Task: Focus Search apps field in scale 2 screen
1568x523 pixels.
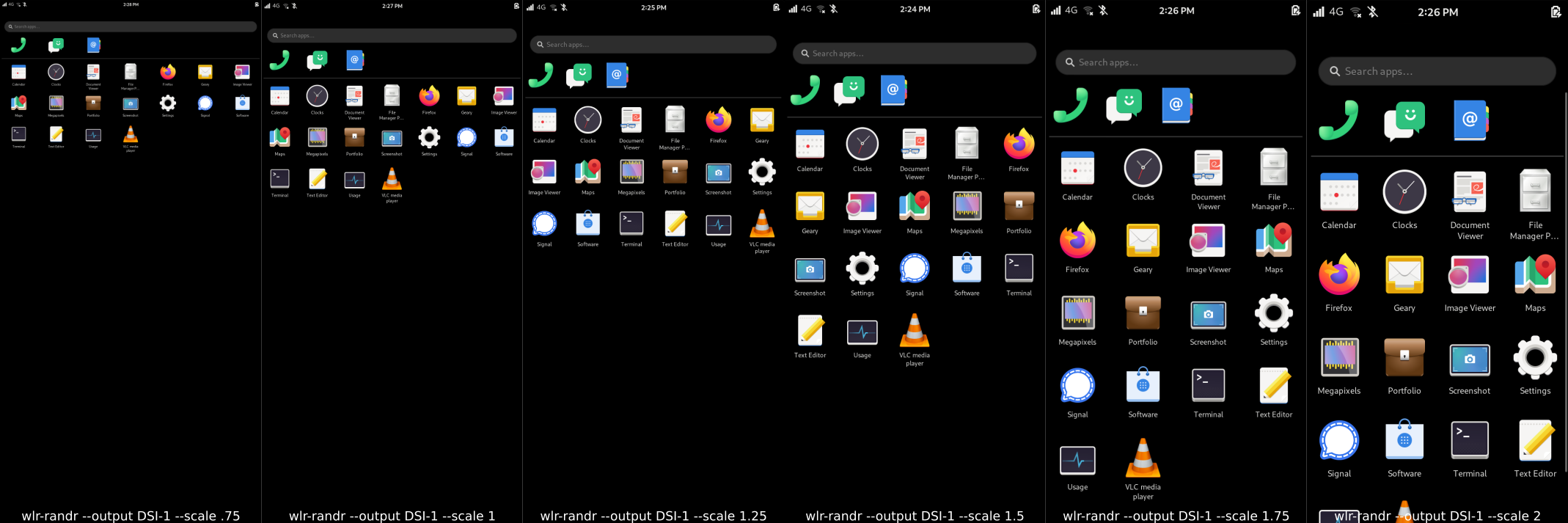Action: pyautogui.click(x=1437, y=71)
